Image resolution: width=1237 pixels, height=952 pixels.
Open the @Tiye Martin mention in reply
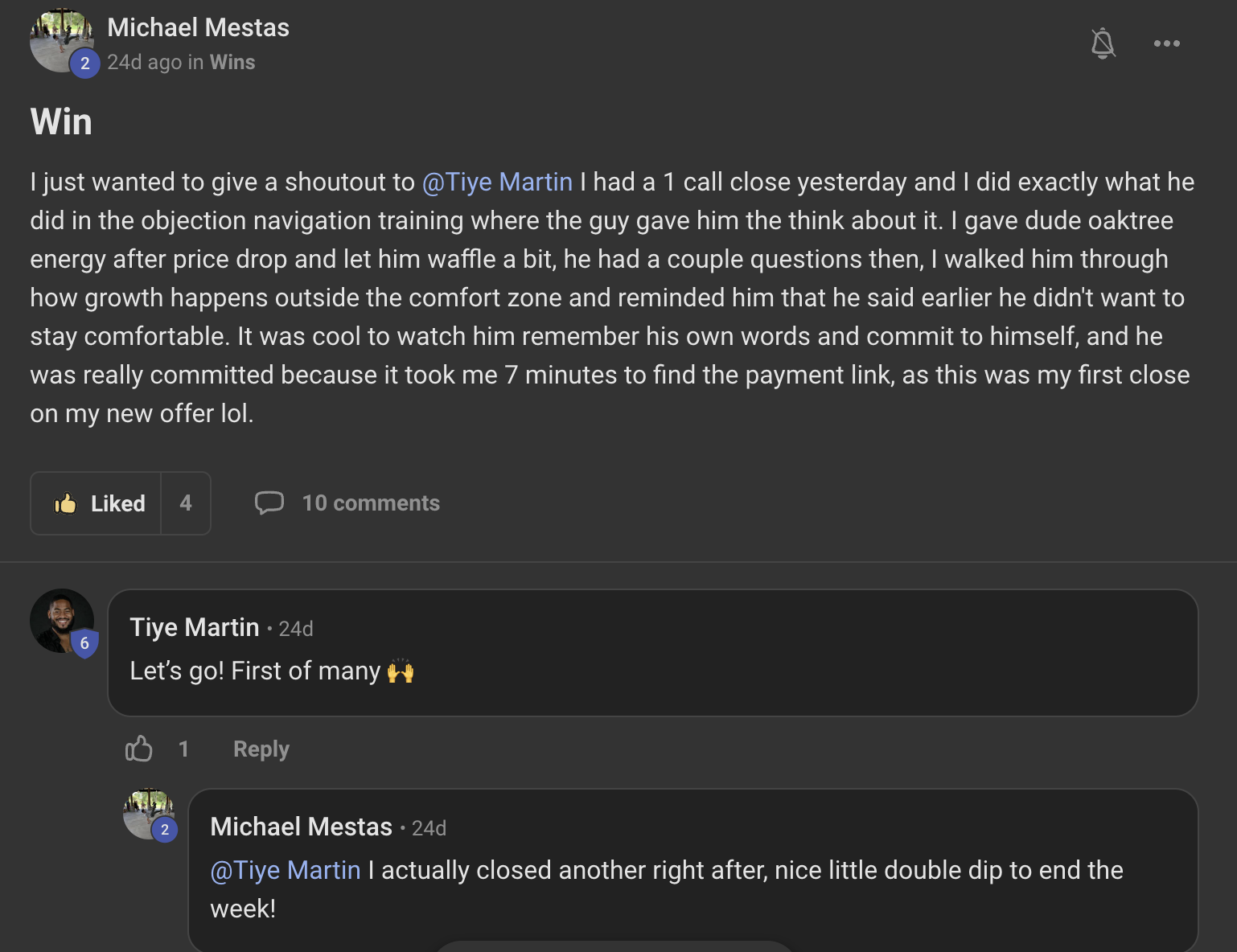[286, 870]
